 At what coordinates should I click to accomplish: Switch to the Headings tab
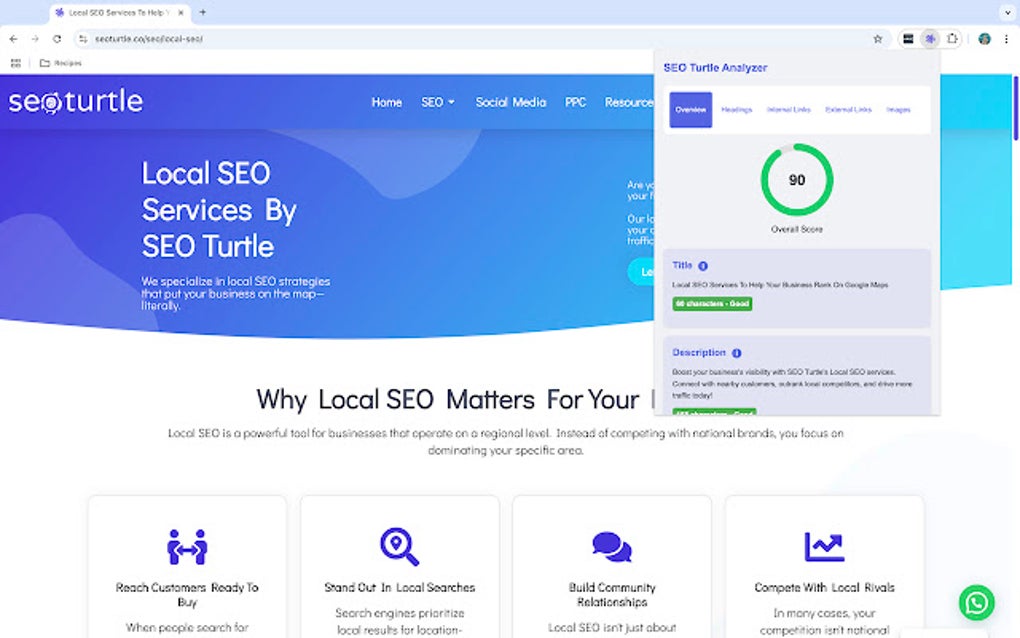736,110
